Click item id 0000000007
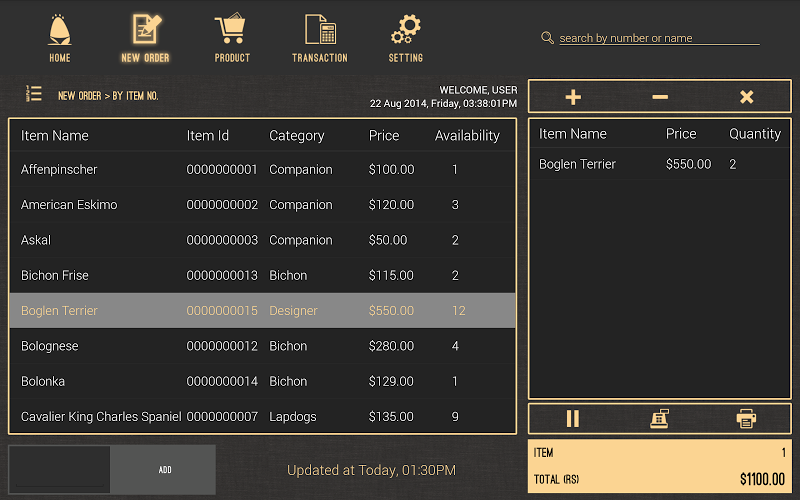Image resolution: width=800 pixels, height=500 pixels. click(x=222, y=416)
